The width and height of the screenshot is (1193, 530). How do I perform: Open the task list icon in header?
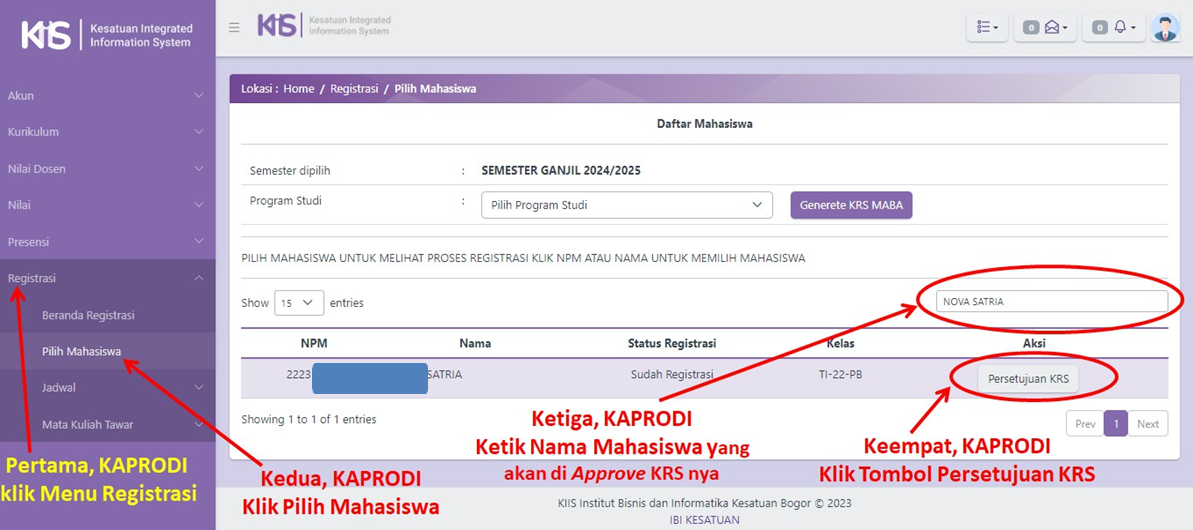click(x=986, y=28)
